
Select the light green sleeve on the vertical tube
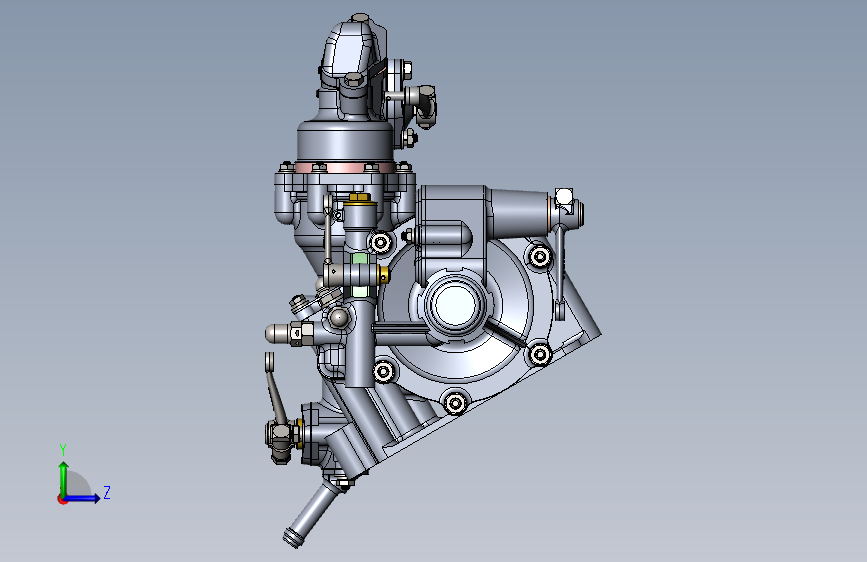click(x=360, y=258)
